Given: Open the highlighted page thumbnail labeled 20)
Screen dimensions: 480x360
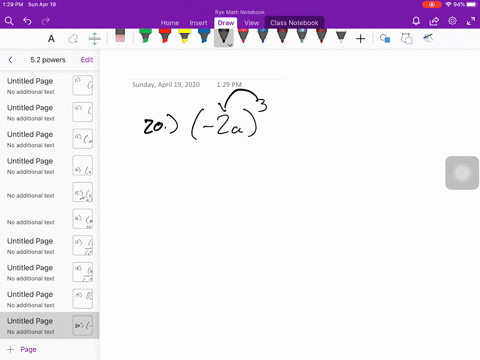Looking at the screenshot, I should pyautogui.click(x=83, y=325).
